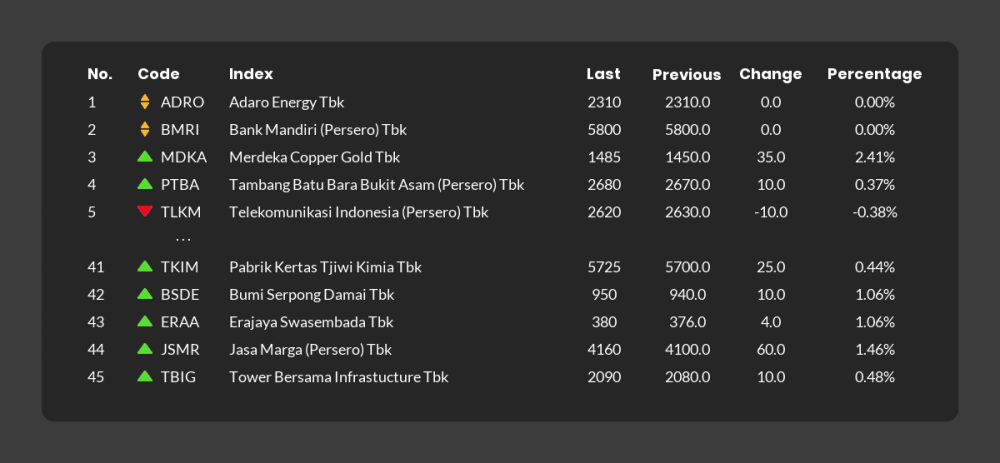
Task: Click the unchanged indicator icon beside ADRO
Action: point(145,102)
